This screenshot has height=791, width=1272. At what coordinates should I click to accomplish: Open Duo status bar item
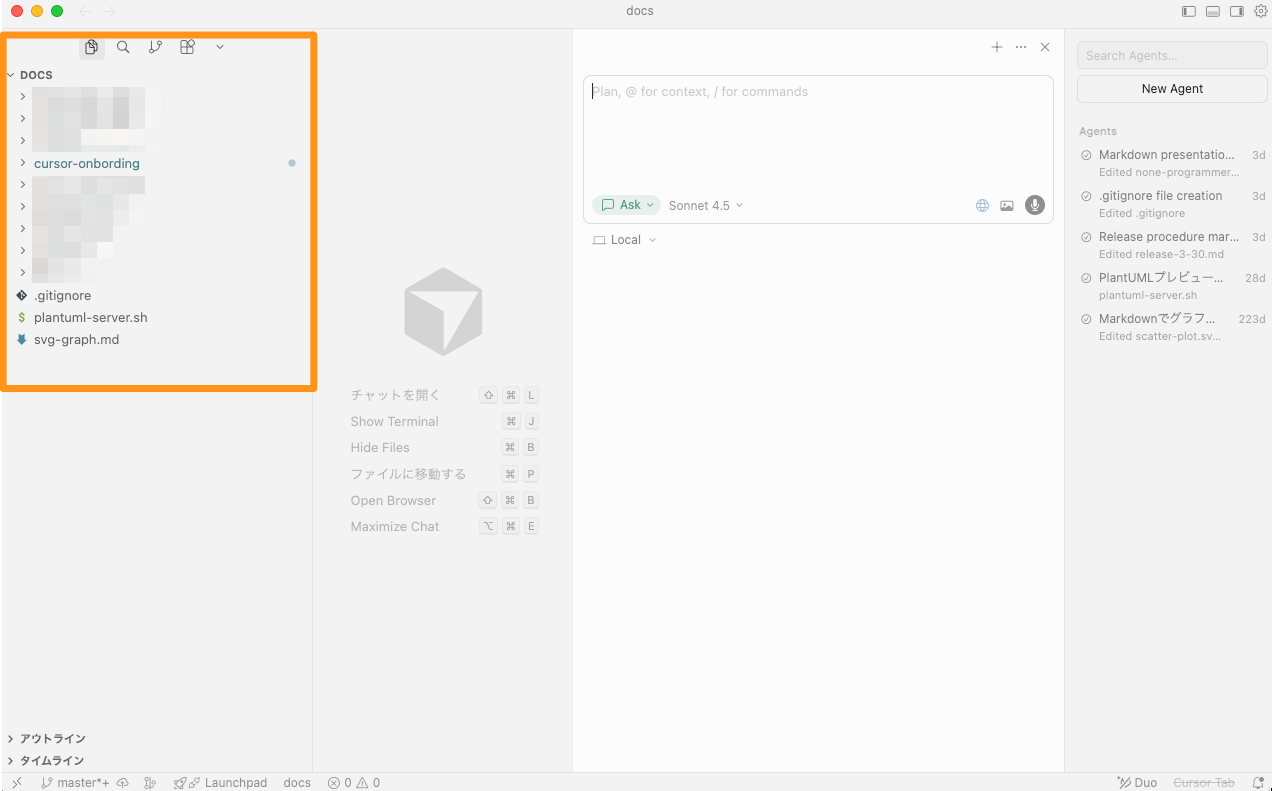point(1137,783)
